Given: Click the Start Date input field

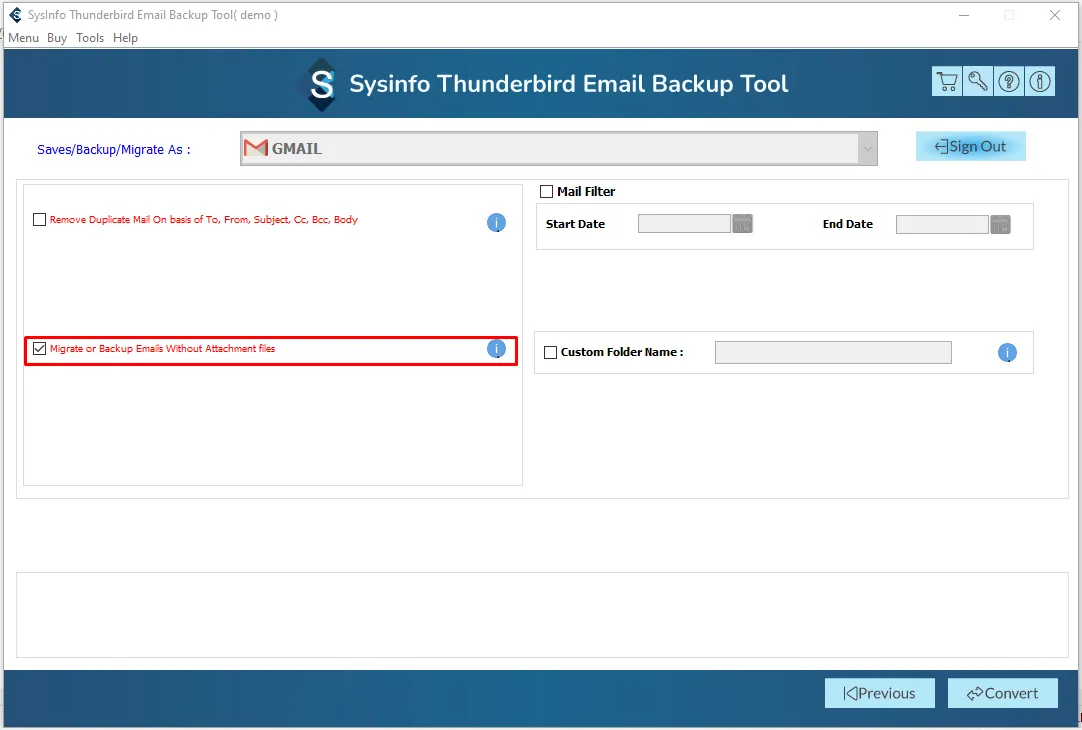Looking at the screenshot, I should click(x=684, y=224).
